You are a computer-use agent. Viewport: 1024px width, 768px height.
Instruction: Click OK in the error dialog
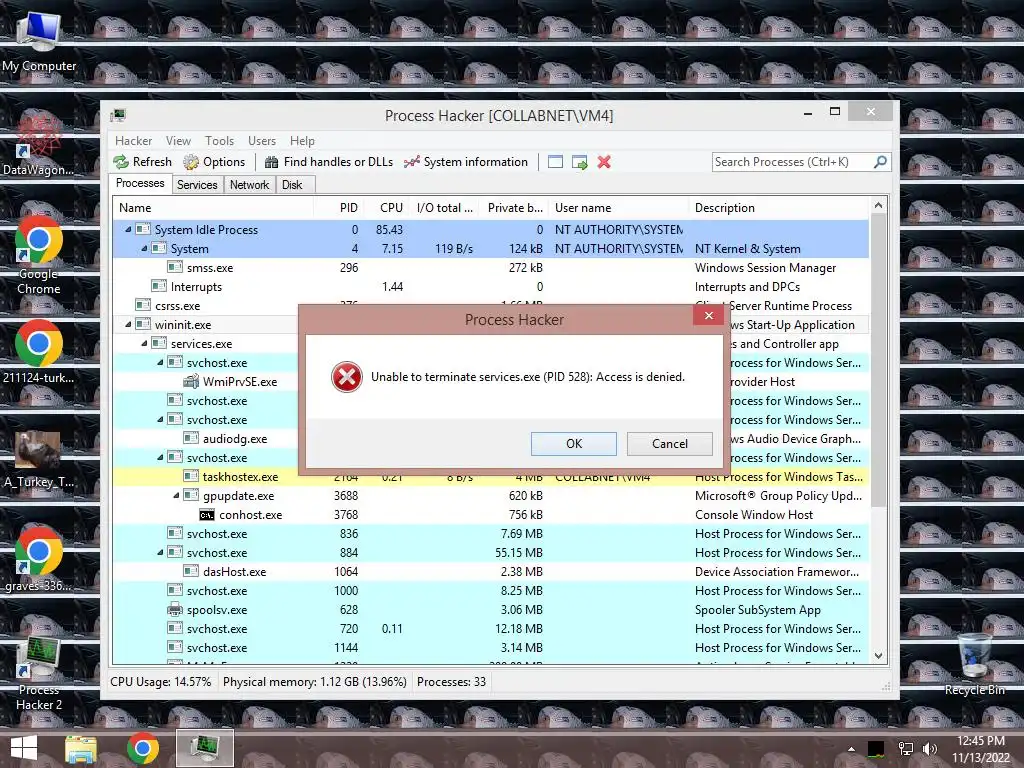[574, 443]
